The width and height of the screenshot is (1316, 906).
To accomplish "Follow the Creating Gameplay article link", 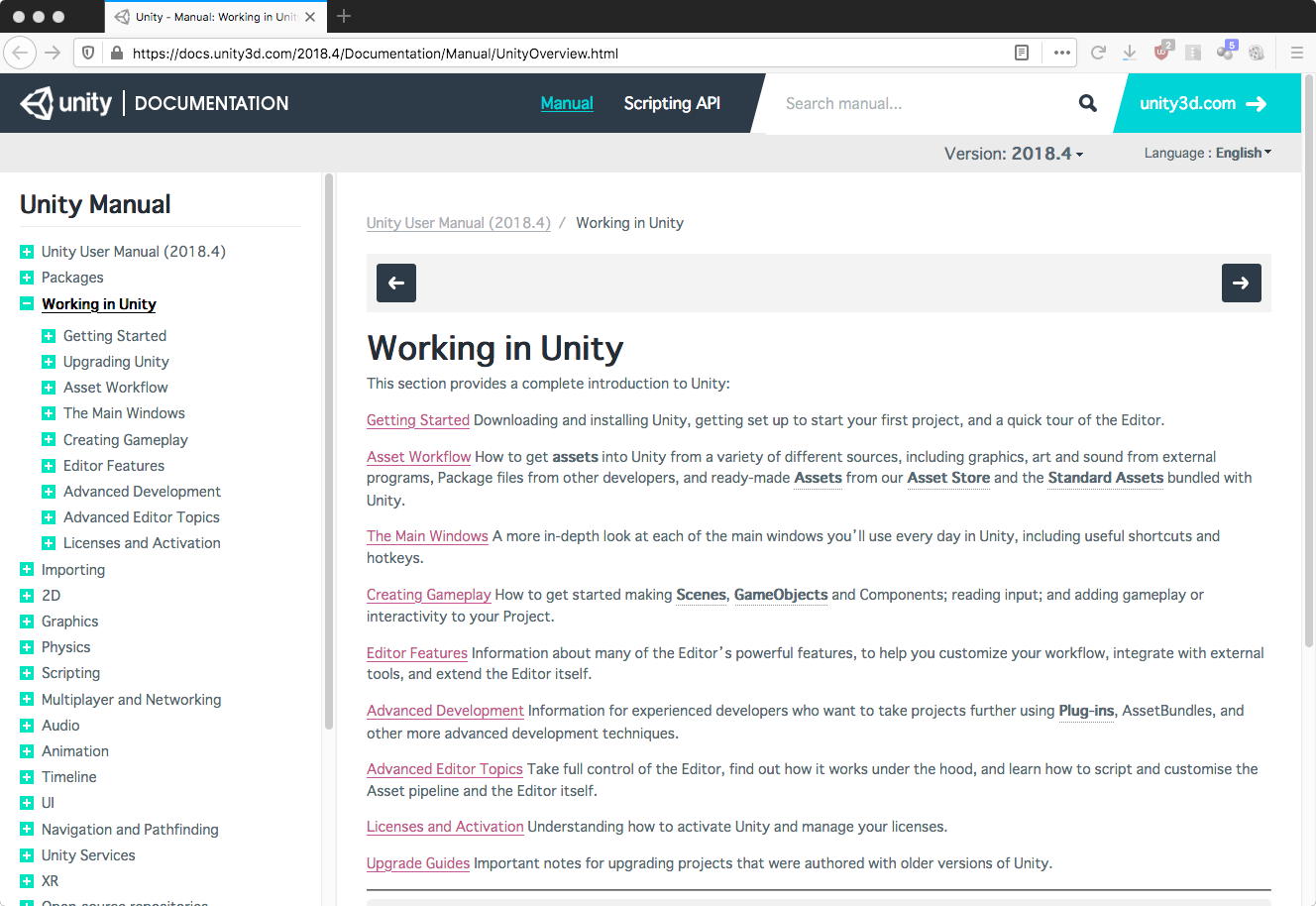I will pyautogui.click(x=429, y=595).
